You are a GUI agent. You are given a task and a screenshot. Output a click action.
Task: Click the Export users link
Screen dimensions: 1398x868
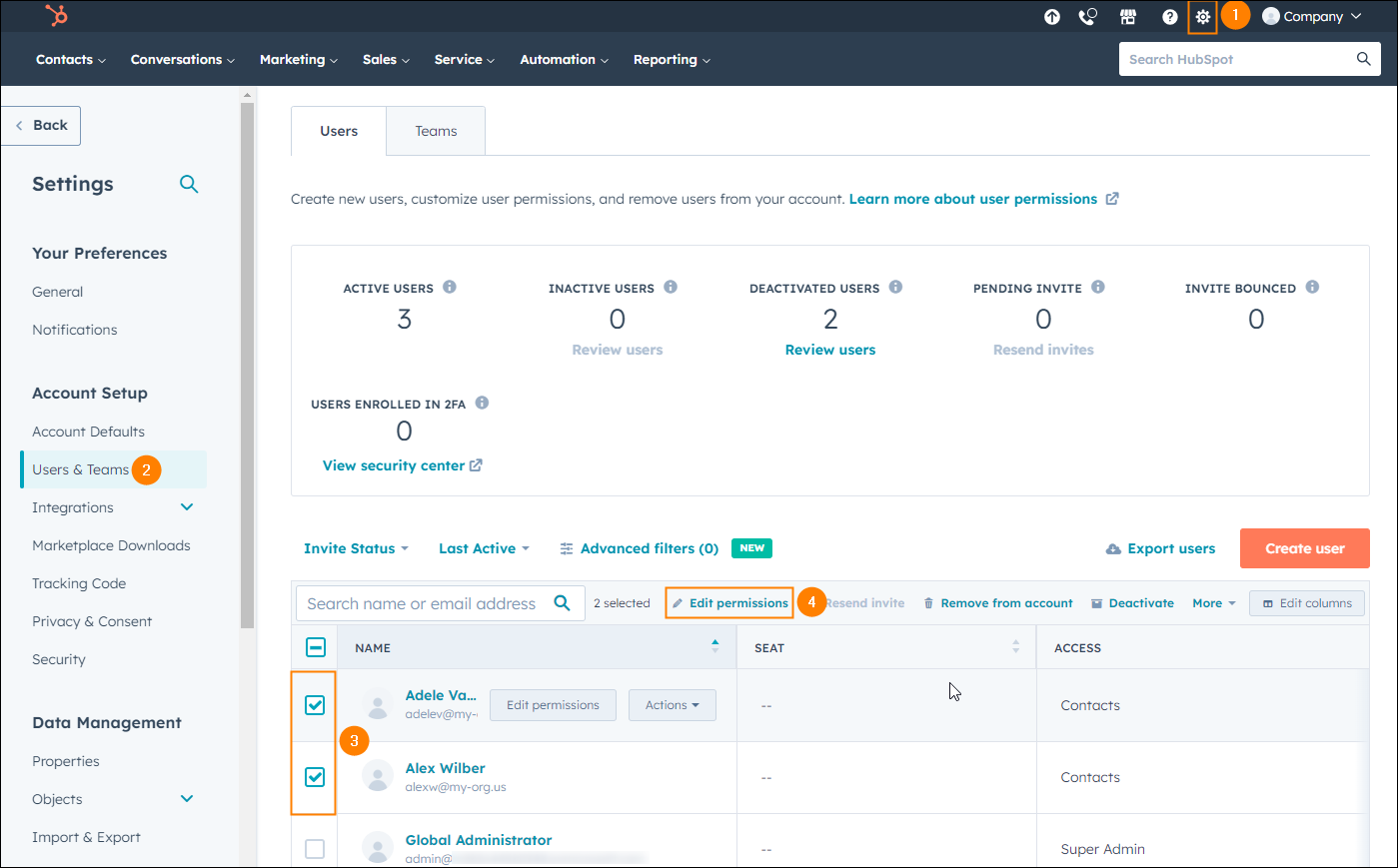coord(1160,548)
